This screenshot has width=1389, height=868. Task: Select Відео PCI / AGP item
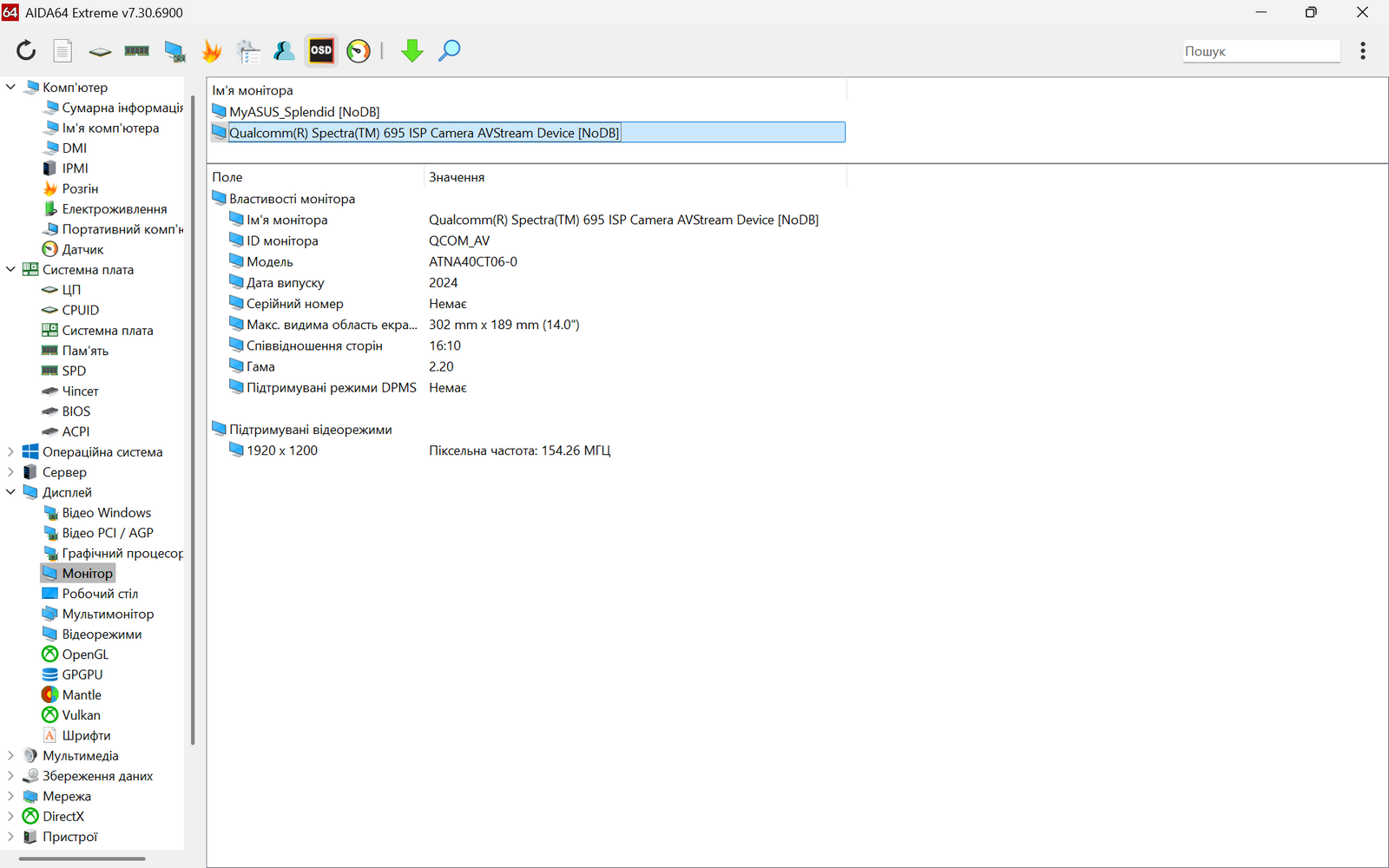pos(98,533)
